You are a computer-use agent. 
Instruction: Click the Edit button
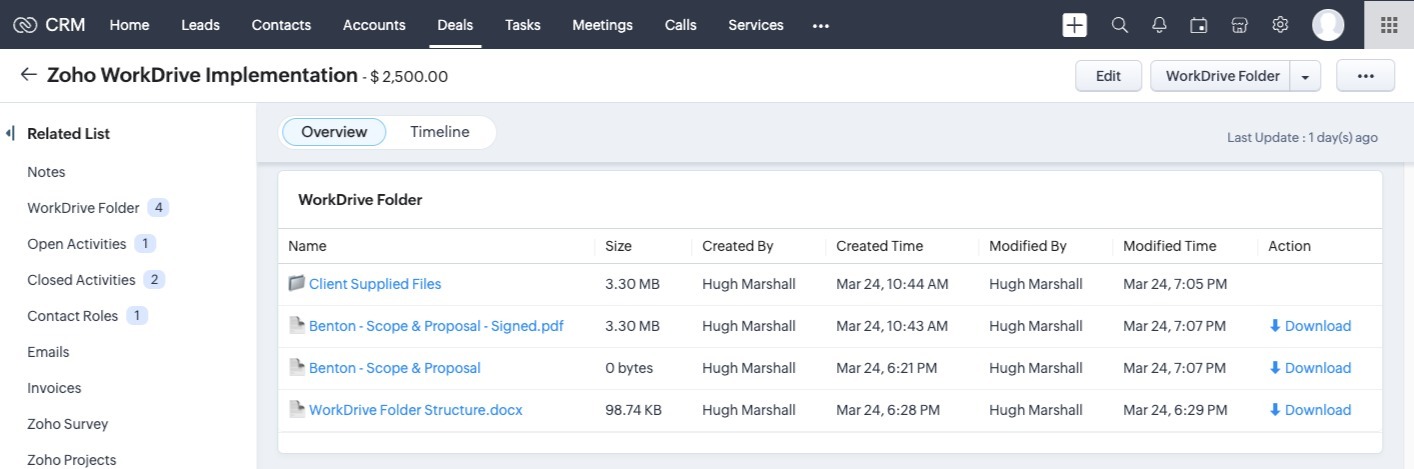point(1108,76)
